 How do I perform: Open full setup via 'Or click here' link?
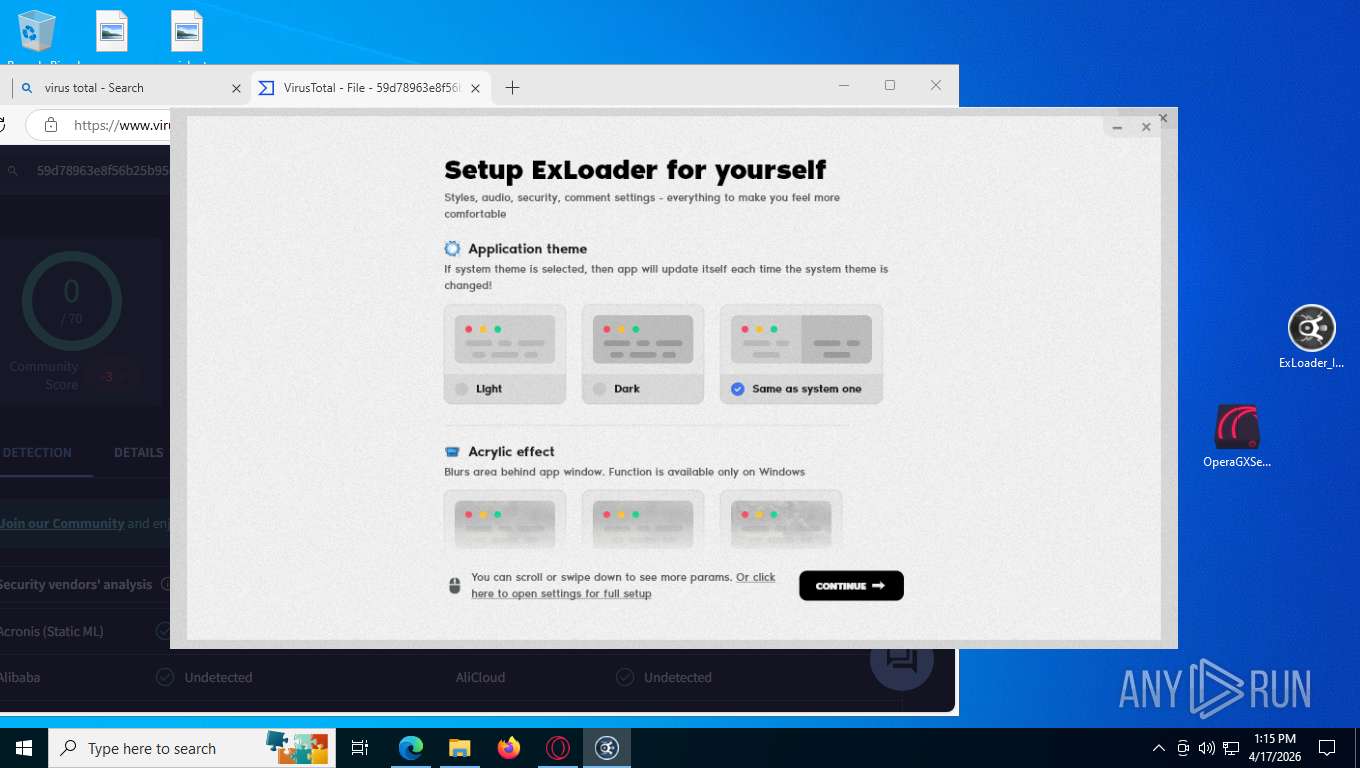(623, 585)
